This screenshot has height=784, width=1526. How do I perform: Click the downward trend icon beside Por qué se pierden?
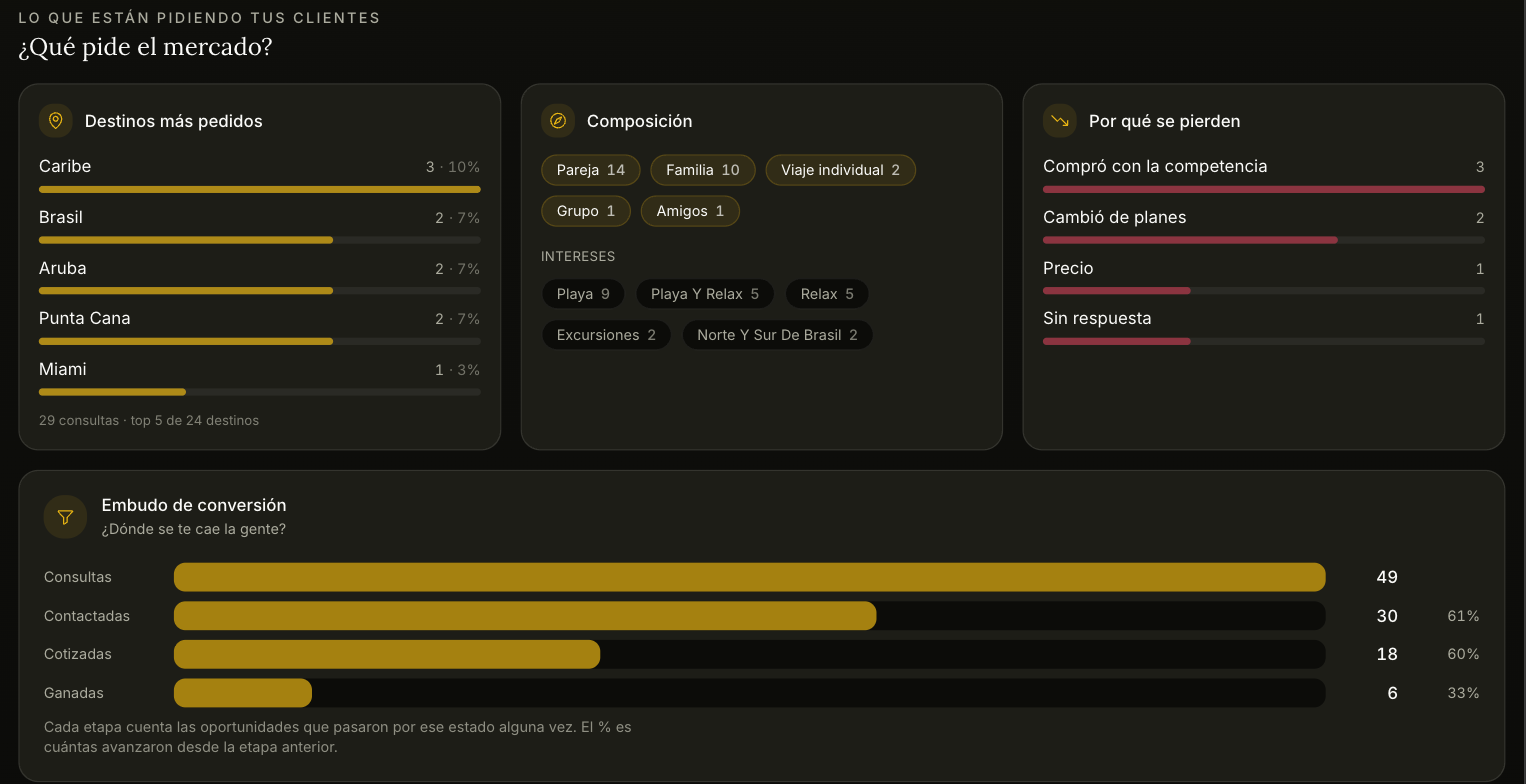[x=1060, y=121]
